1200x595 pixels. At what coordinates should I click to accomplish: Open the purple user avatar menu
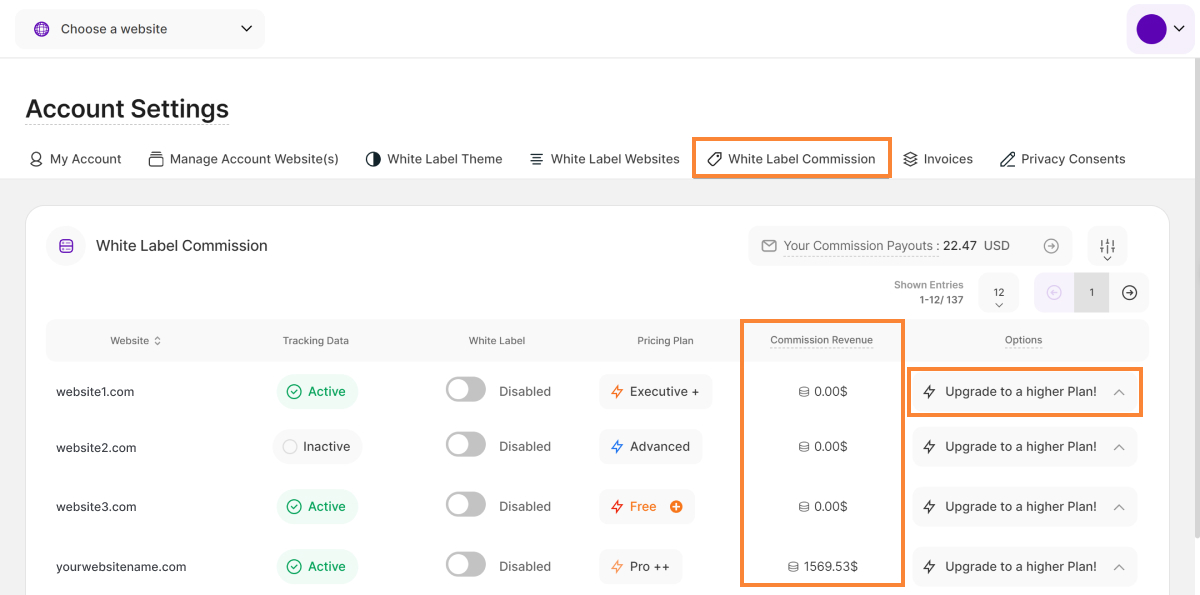tap(1160, 29)
